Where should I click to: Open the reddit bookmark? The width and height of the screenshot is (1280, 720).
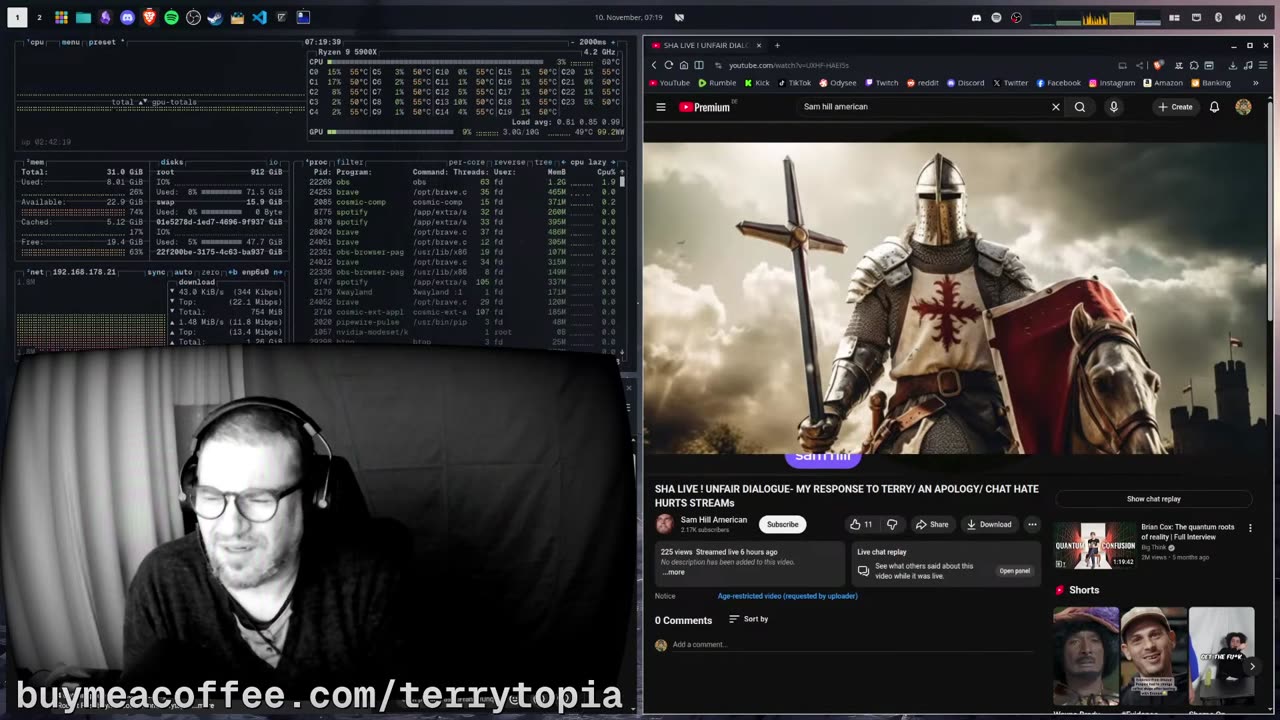(922, 83)
